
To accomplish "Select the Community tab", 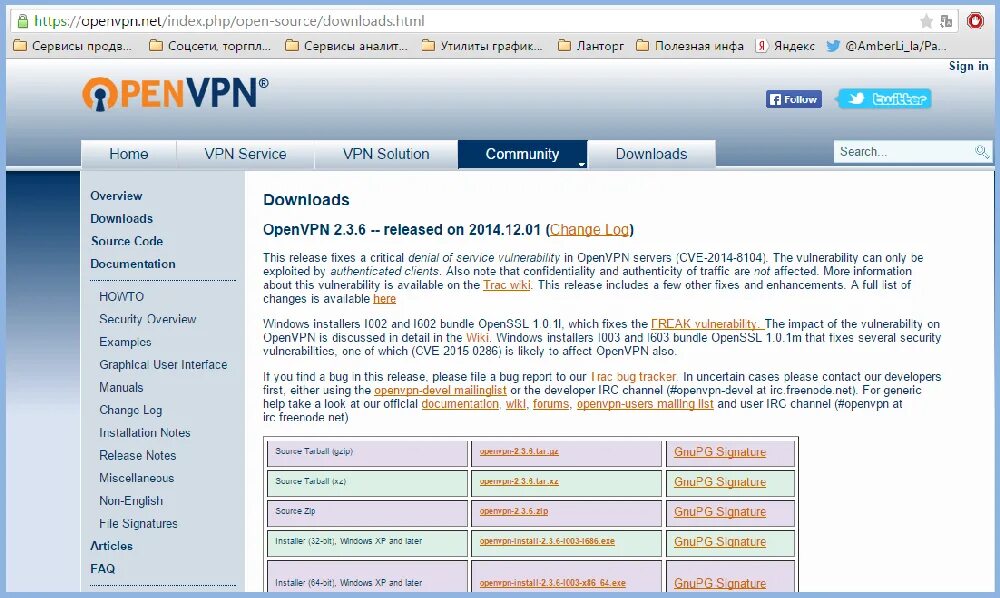I will pos(522,154).
